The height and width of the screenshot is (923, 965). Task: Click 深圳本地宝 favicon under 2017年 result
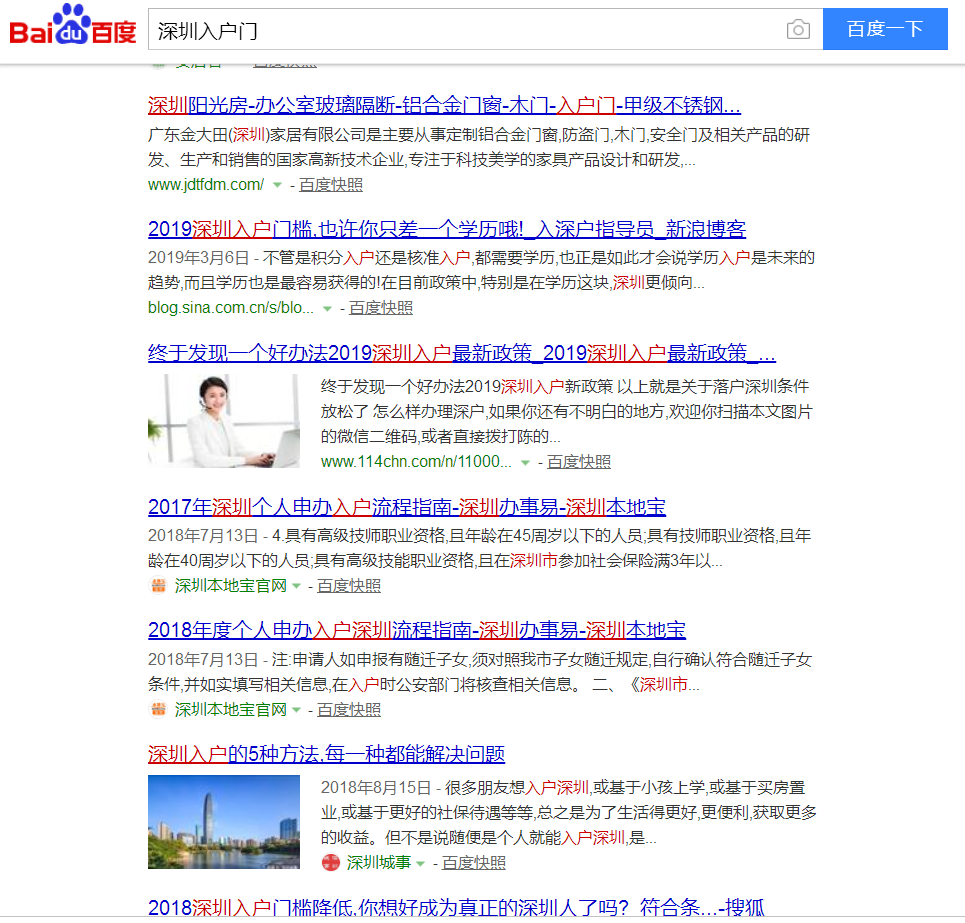(x=158, y=585)
